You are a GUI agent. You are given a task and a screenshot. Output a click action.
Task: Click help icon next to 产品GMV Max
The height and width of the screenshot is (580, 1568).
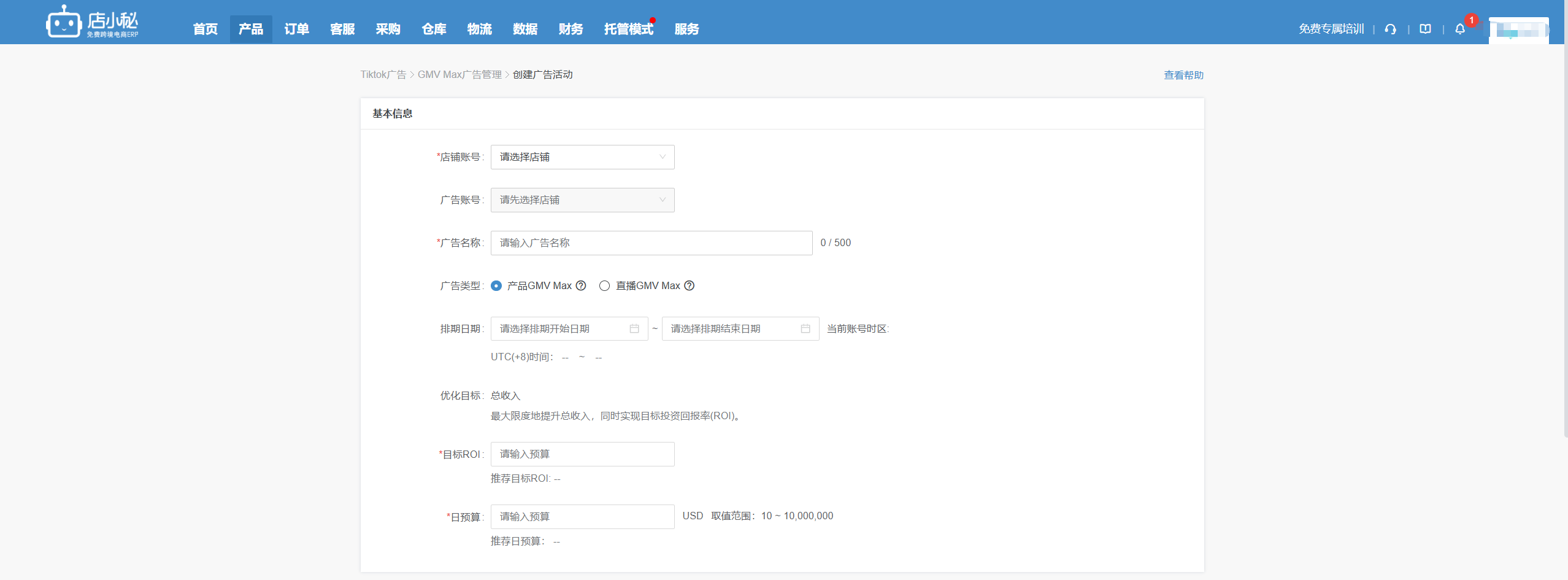point(581,286)
